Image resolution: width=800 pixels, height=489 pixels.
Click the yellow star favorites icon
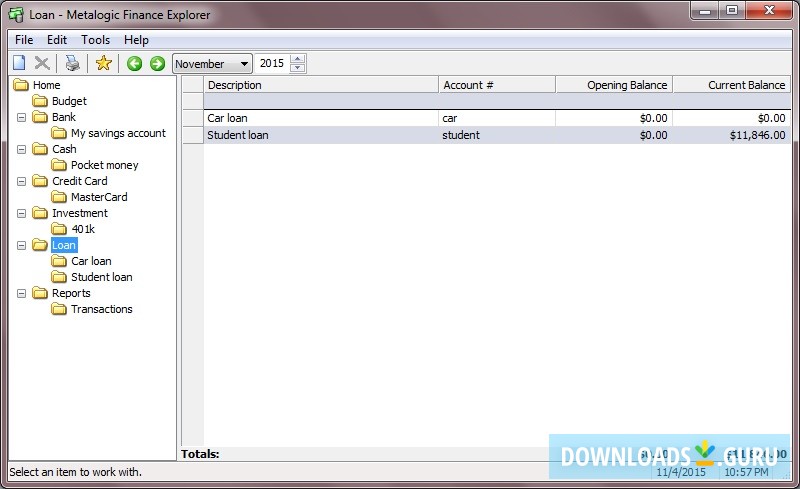point(104,63)
